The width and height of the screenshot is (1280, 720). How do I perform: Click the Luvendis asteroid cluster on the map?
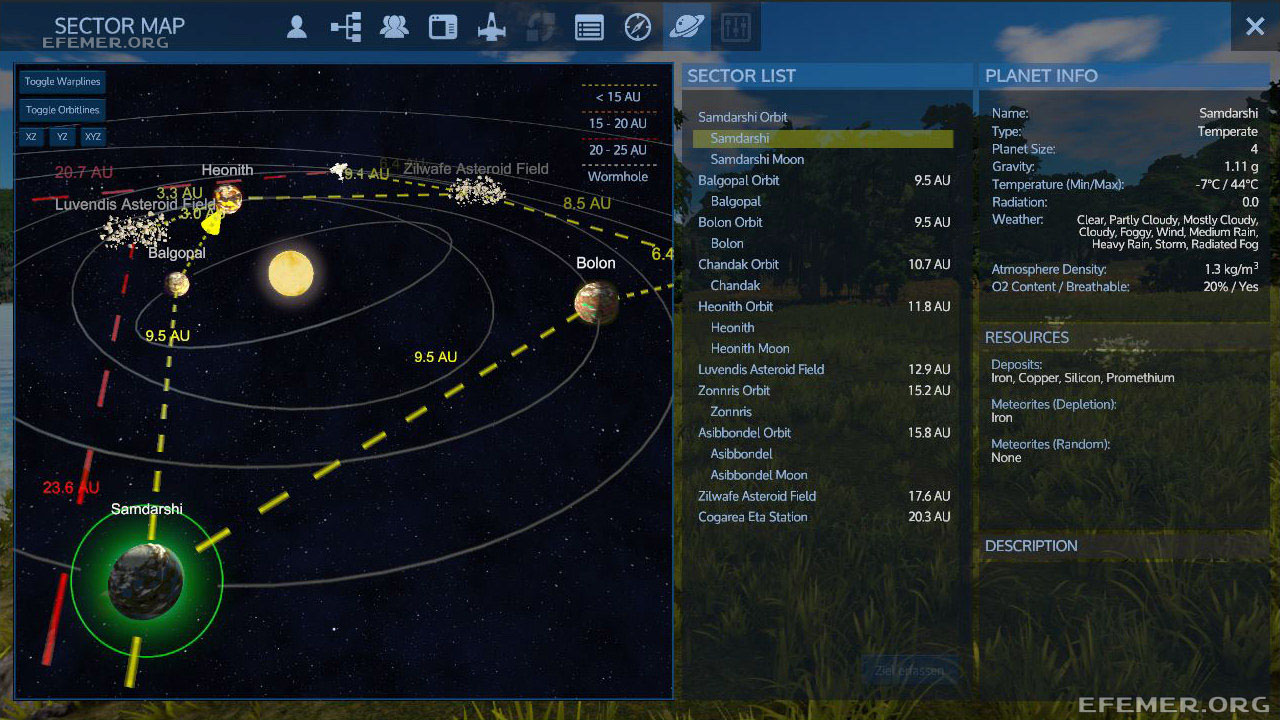pyautogui.click(x=133, y=229)
